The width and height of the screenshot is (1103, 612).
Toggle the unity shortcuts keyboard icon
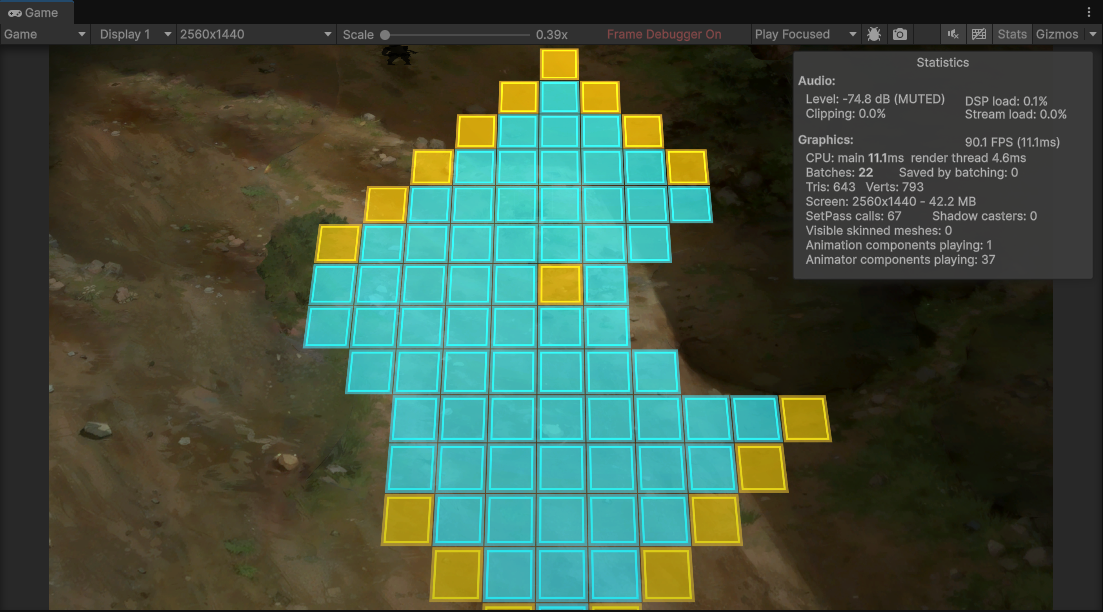[978, 34]
